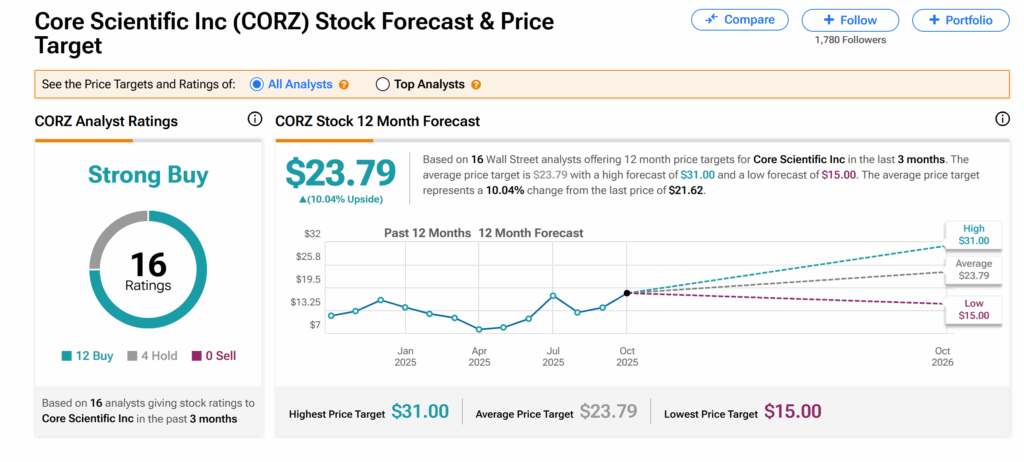1024x462 pixels.
Task: Click the black current-price dot on chart
Action: [627, 293]
